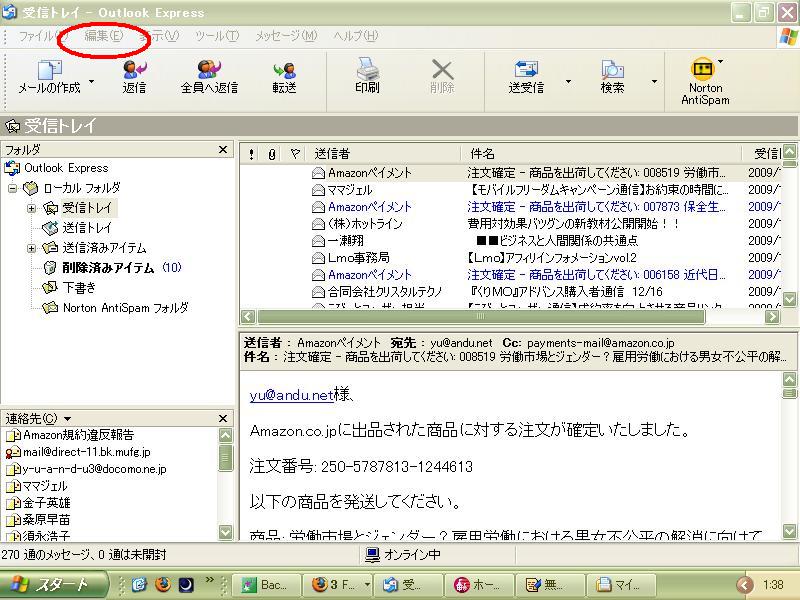Open the メッセージ(M) menu

click(x=286, y=36)
